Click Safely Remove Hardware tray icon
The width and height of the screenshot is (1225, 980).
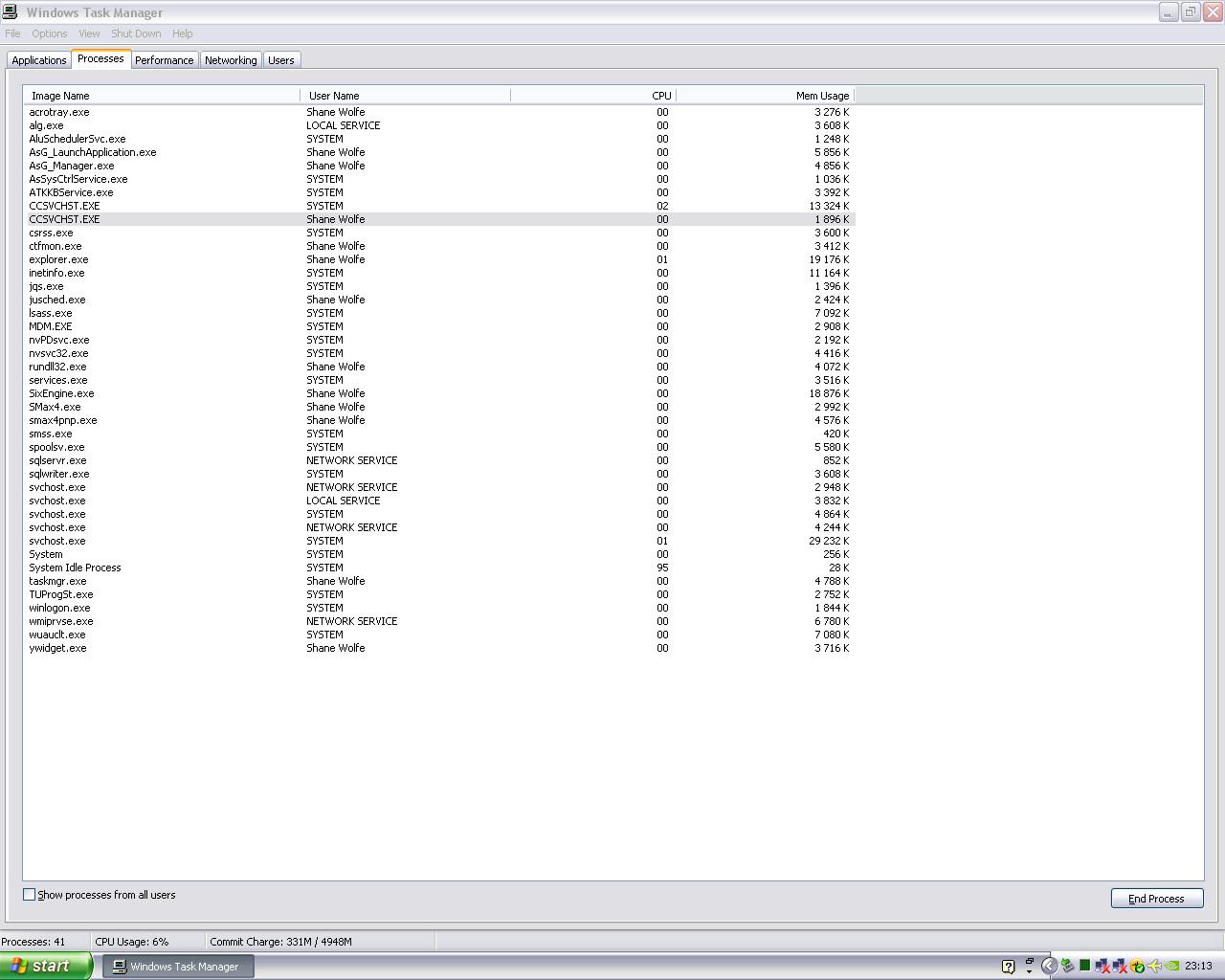coord(1067,966)
